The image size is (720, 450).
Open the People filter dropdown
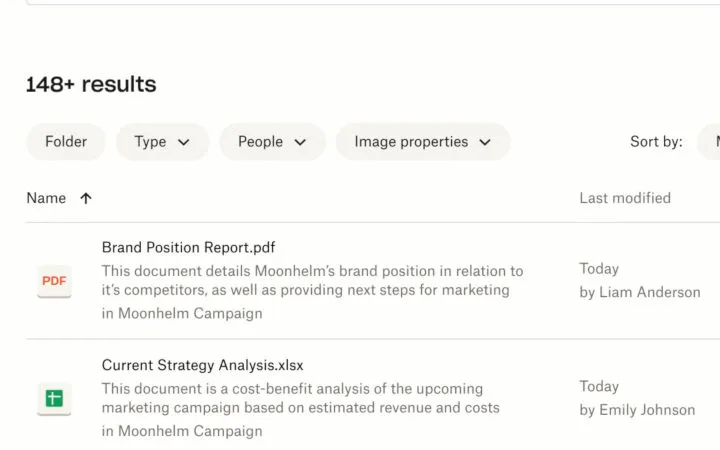tap(272, 142)
